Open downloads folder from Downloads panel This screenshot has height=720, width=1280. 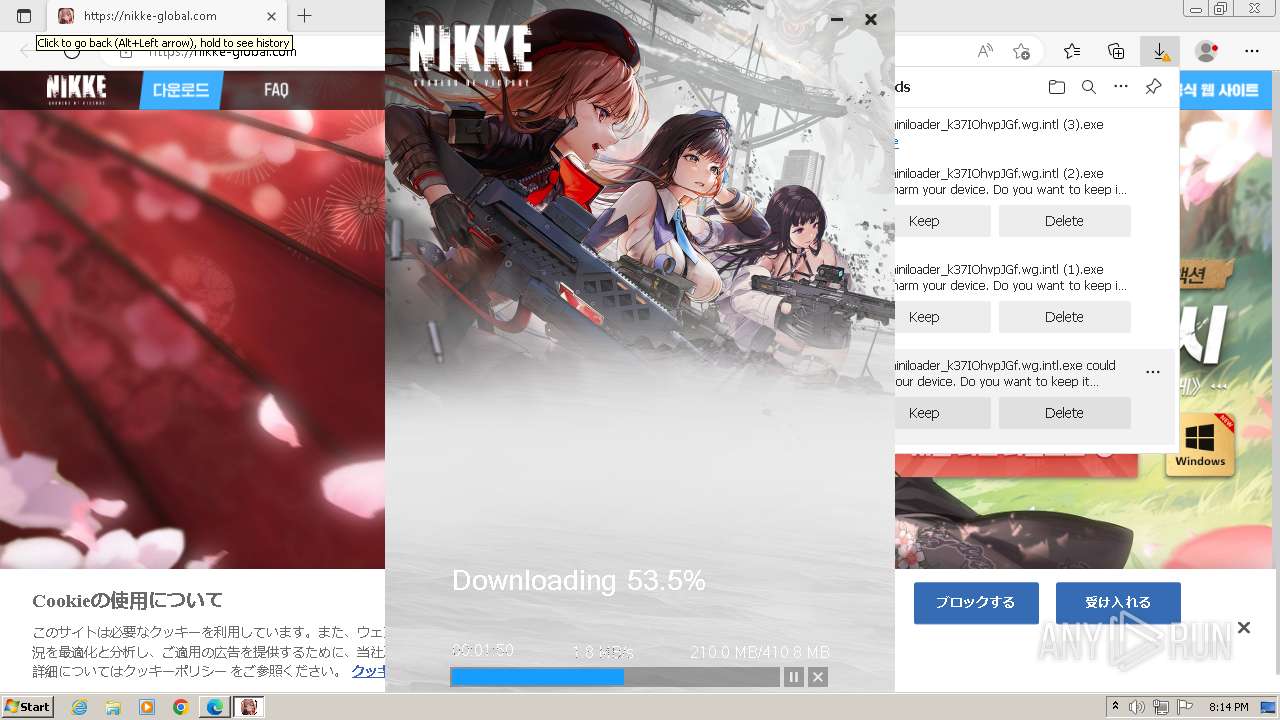point(1057,87)
